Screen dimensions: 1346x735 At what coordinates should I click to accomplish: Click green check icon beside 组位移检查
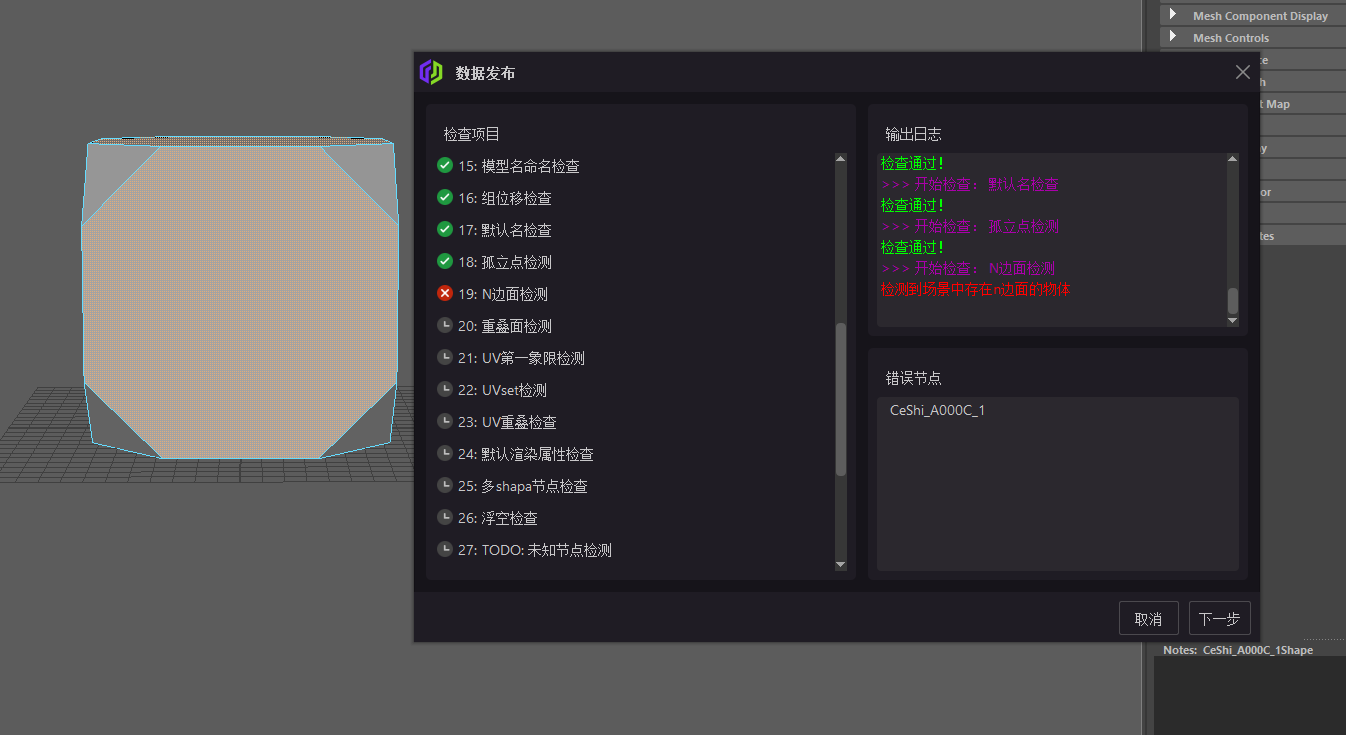click(444, 197)
